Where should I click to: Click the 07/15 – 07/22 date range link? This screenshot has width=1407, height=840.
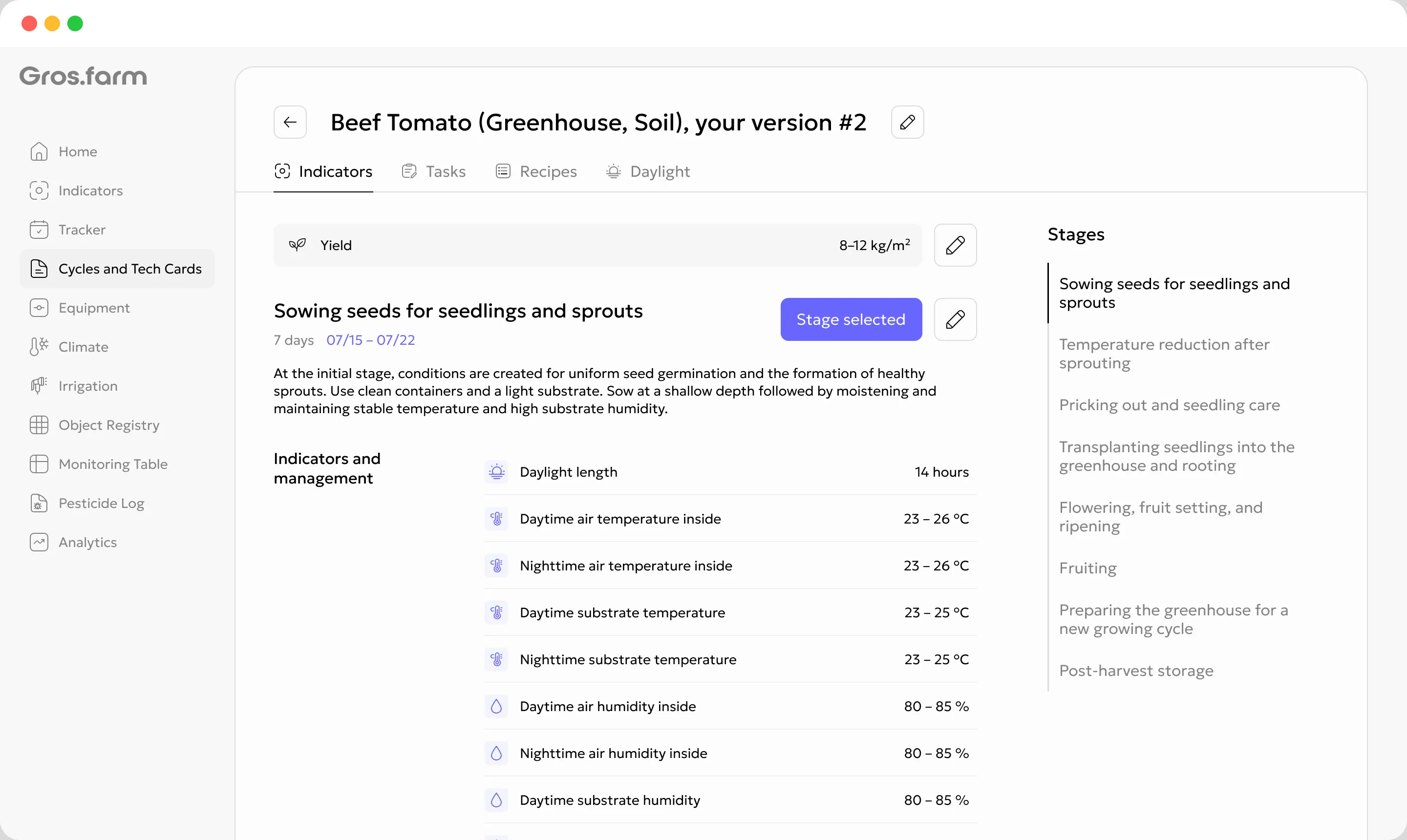371,340
